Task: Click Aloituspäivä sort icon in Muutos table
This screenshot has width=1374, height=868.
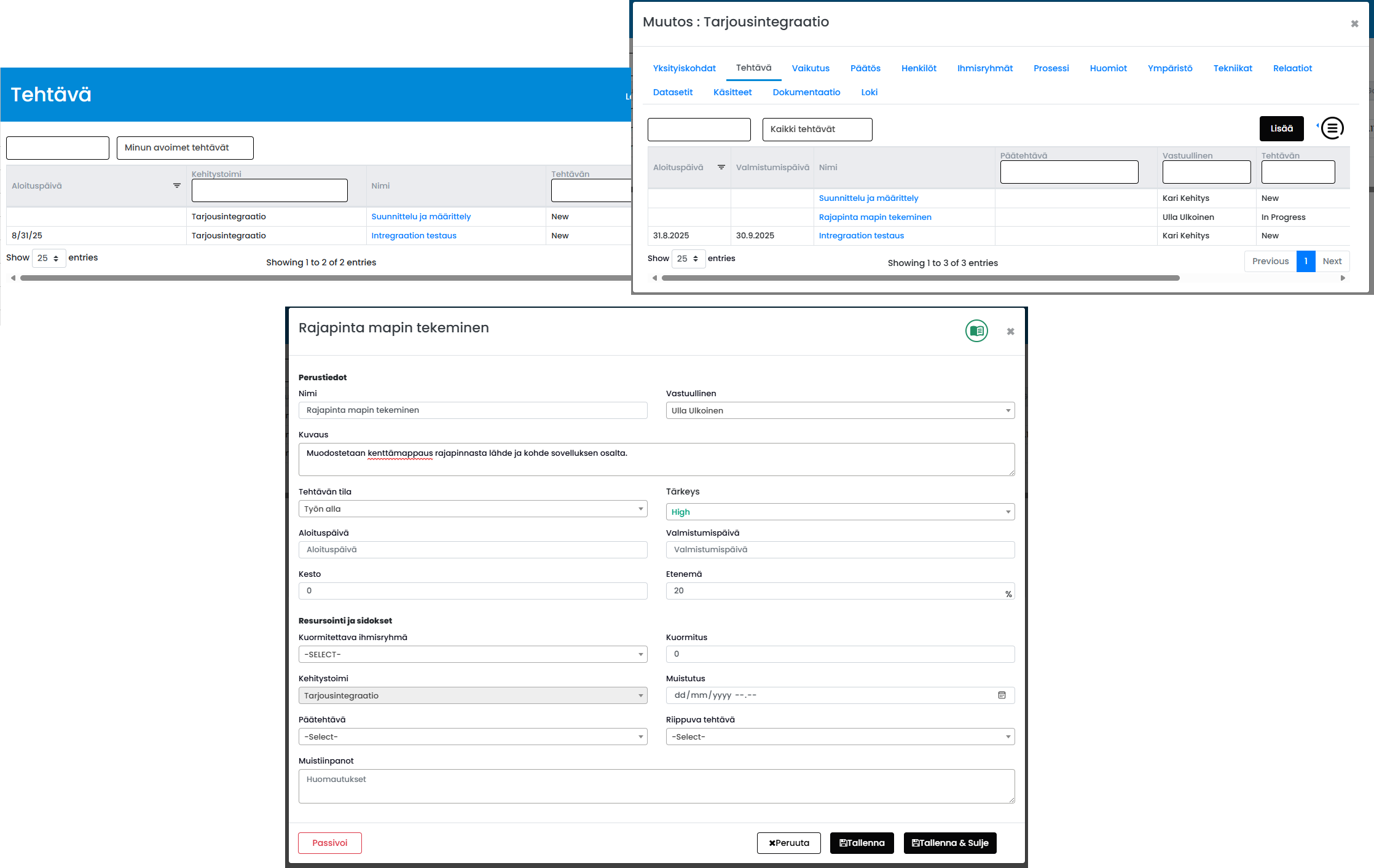Action: pyautogui.click(x=721, y=167)
